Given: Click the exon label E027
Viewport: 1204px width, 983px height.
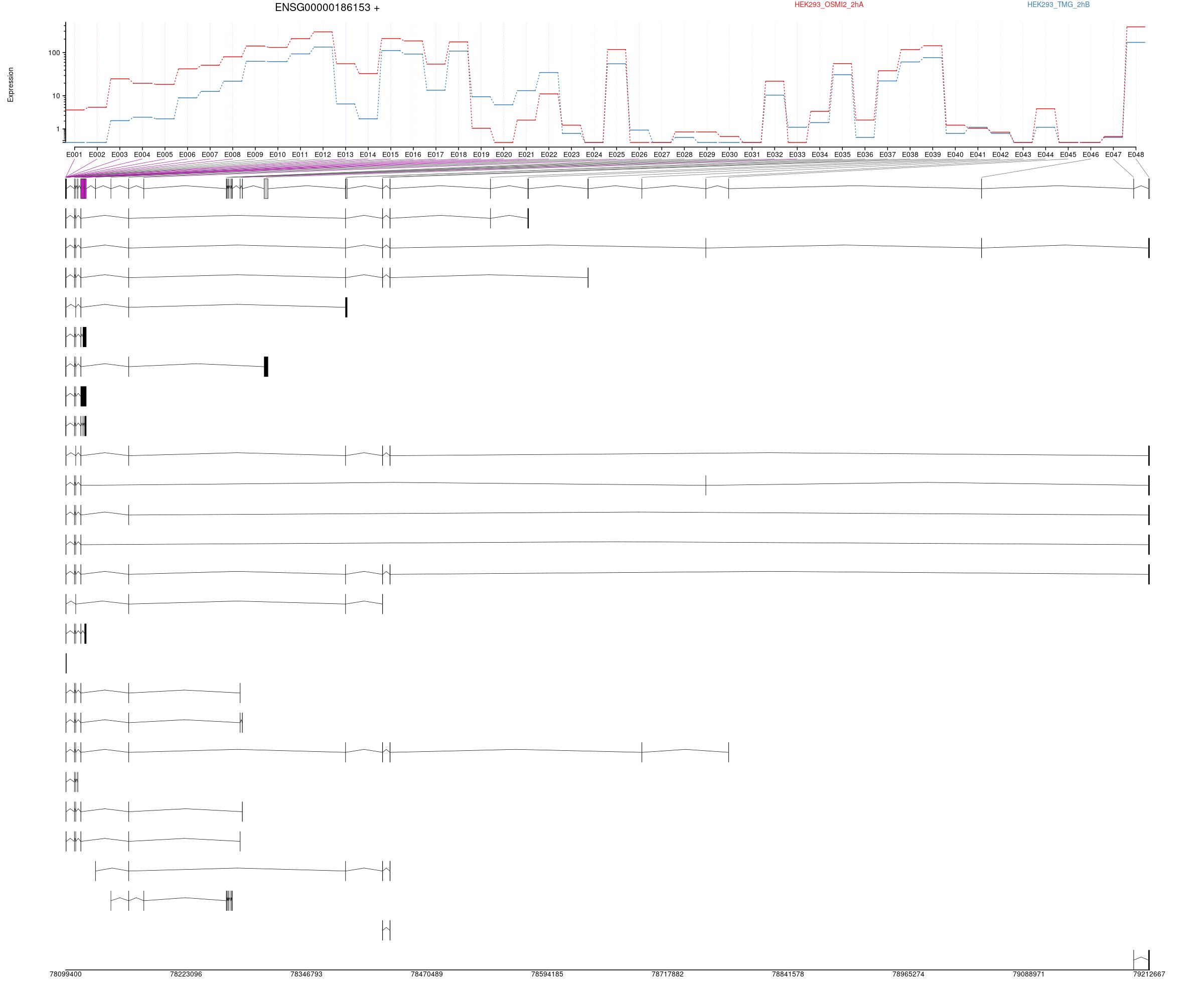Looking at the screenshot, I should [662, 154].
